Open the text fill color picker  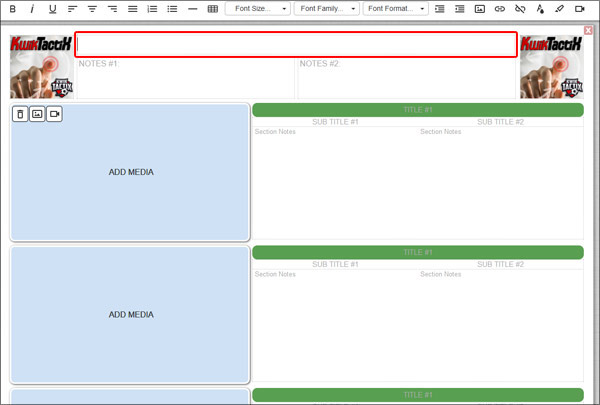[x=540, y=9]
